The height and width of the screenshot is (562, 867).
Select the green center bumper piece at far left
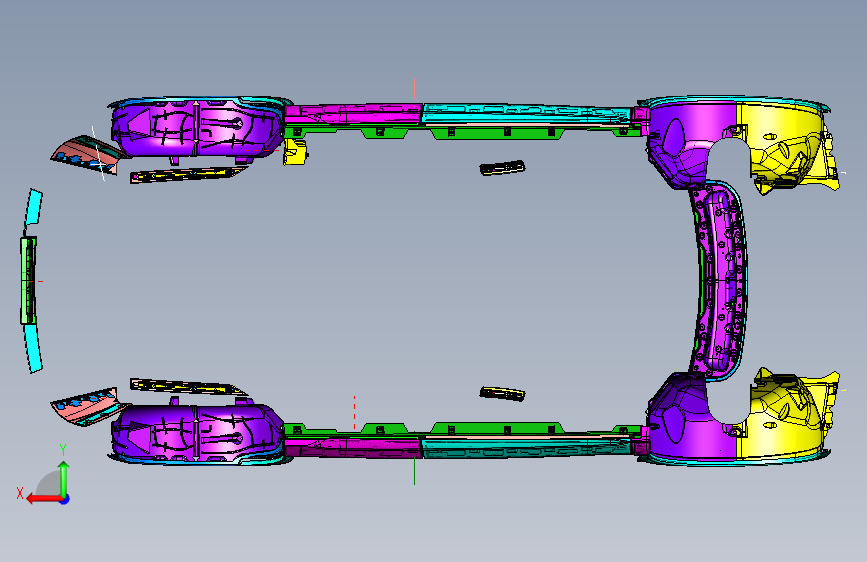tap(28, 280)
